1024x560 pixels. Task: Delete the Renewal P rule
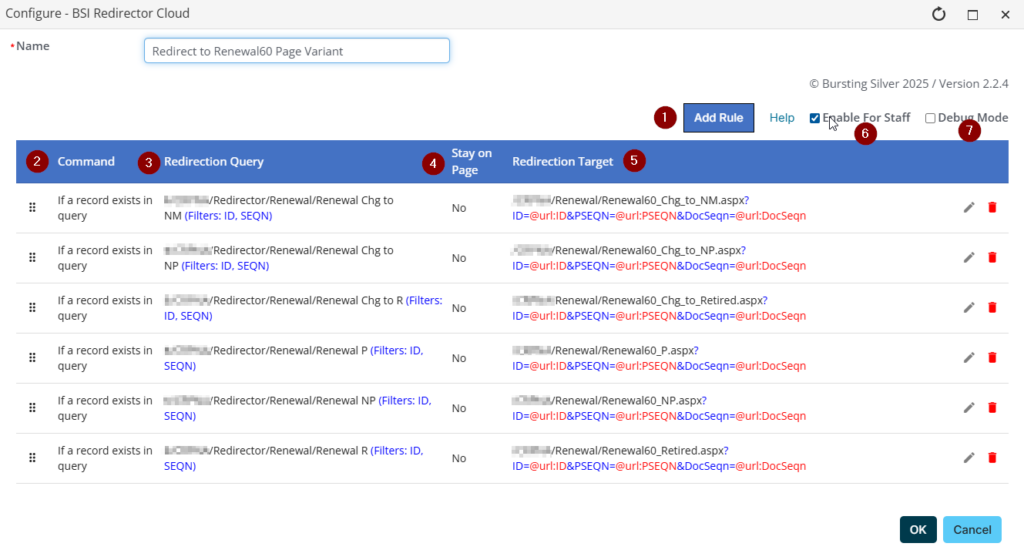click(x=992, y=358)
